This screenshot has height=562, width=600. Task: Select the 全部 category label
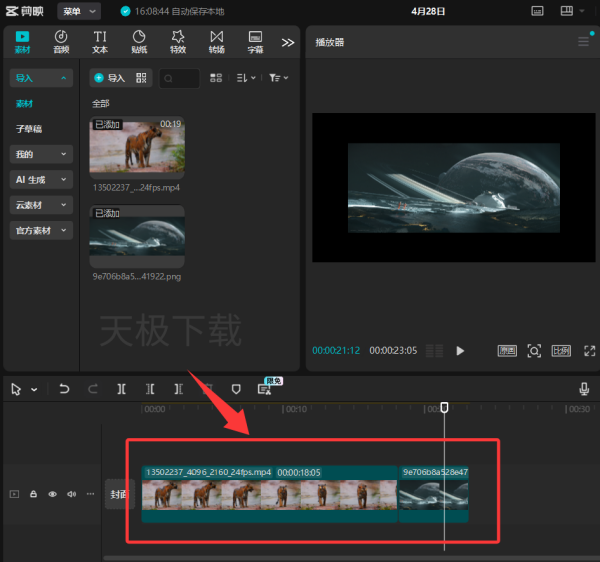(x=101, y=103)
